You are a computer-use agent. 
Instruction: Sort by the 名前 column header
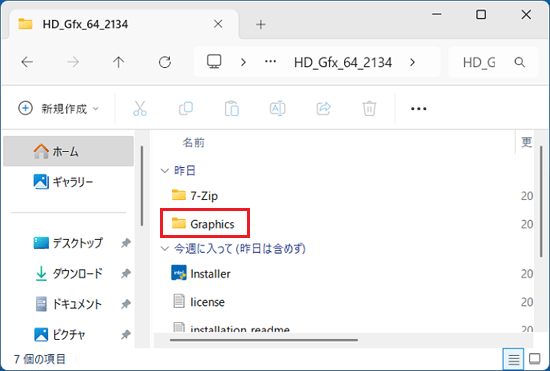coord(193,143)
